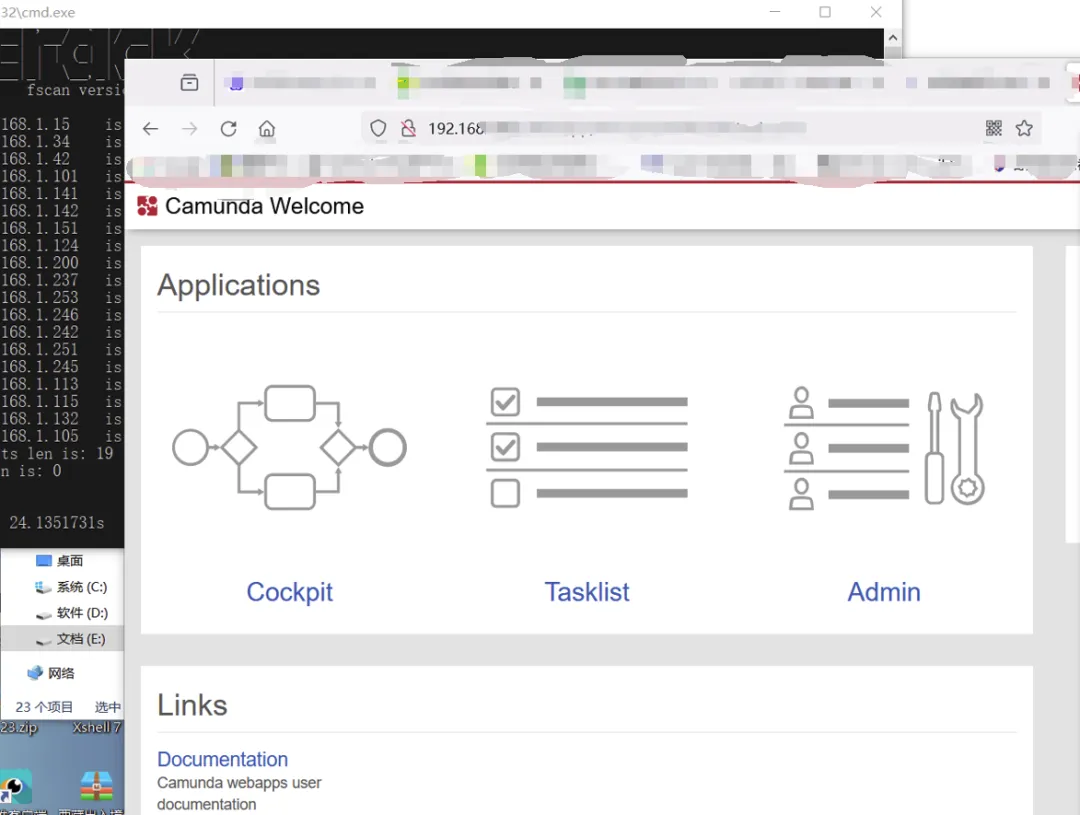
Task: Click the tracking protection shield icon
Action: pos(378,128)
